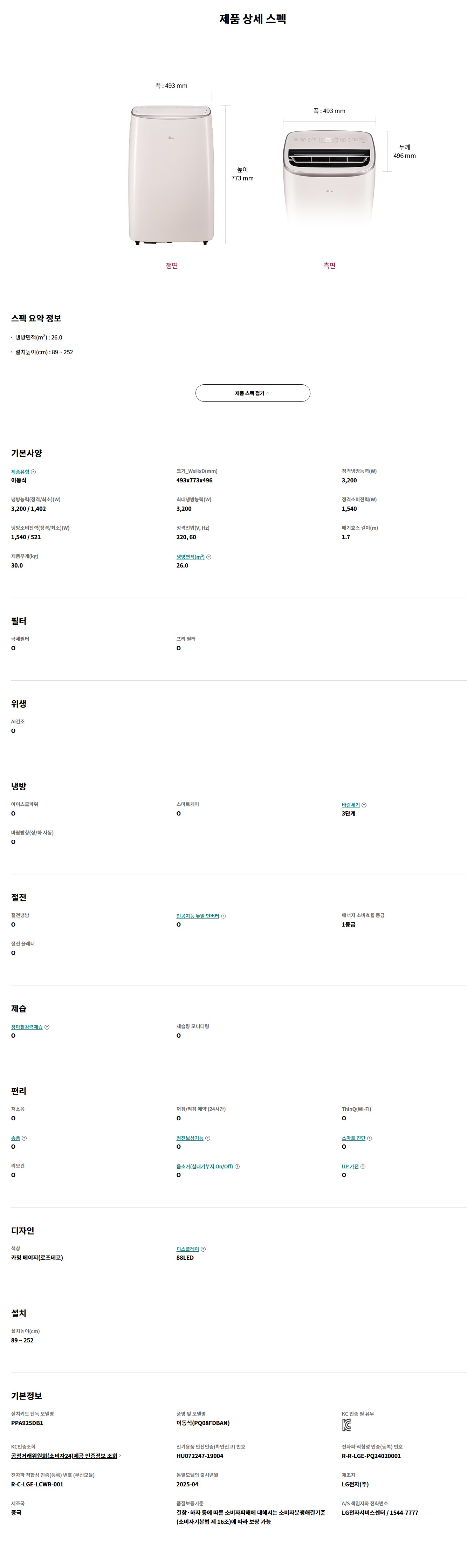The height and width of the screenshot is (1568, 467).
Task: Click the info icon beside 냉방면적(m²)
Action: (x=209, y=557)
